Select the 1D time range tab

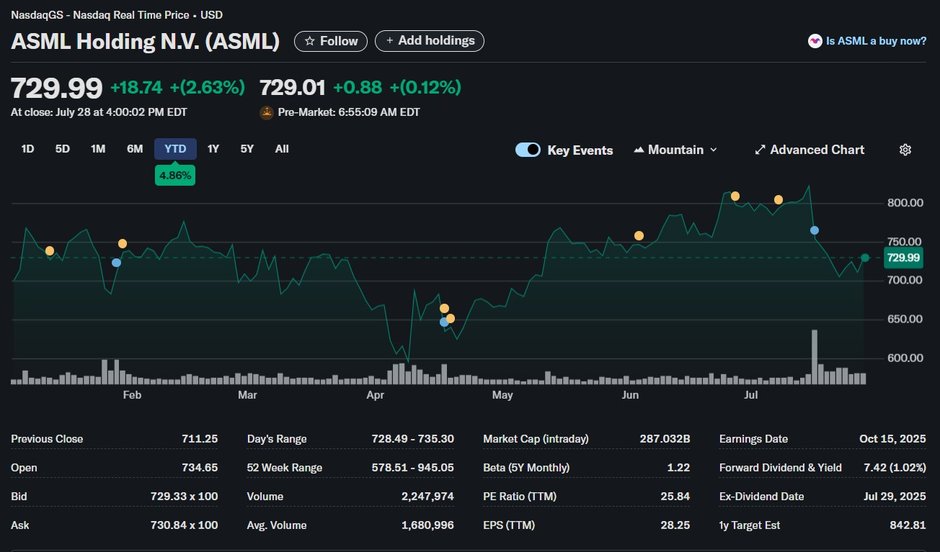click(x=28, y=149)
